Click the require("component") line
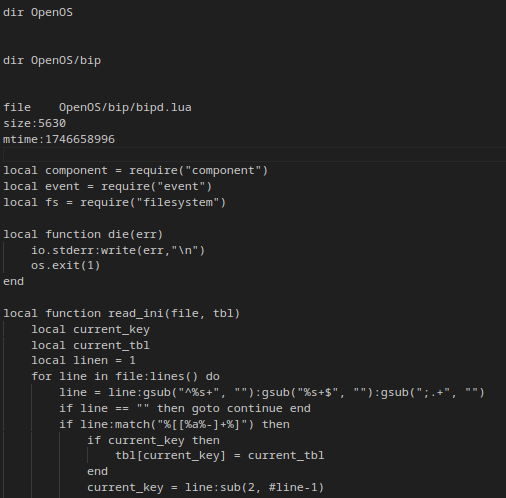 pyautogui.click(x=136, y=171)
